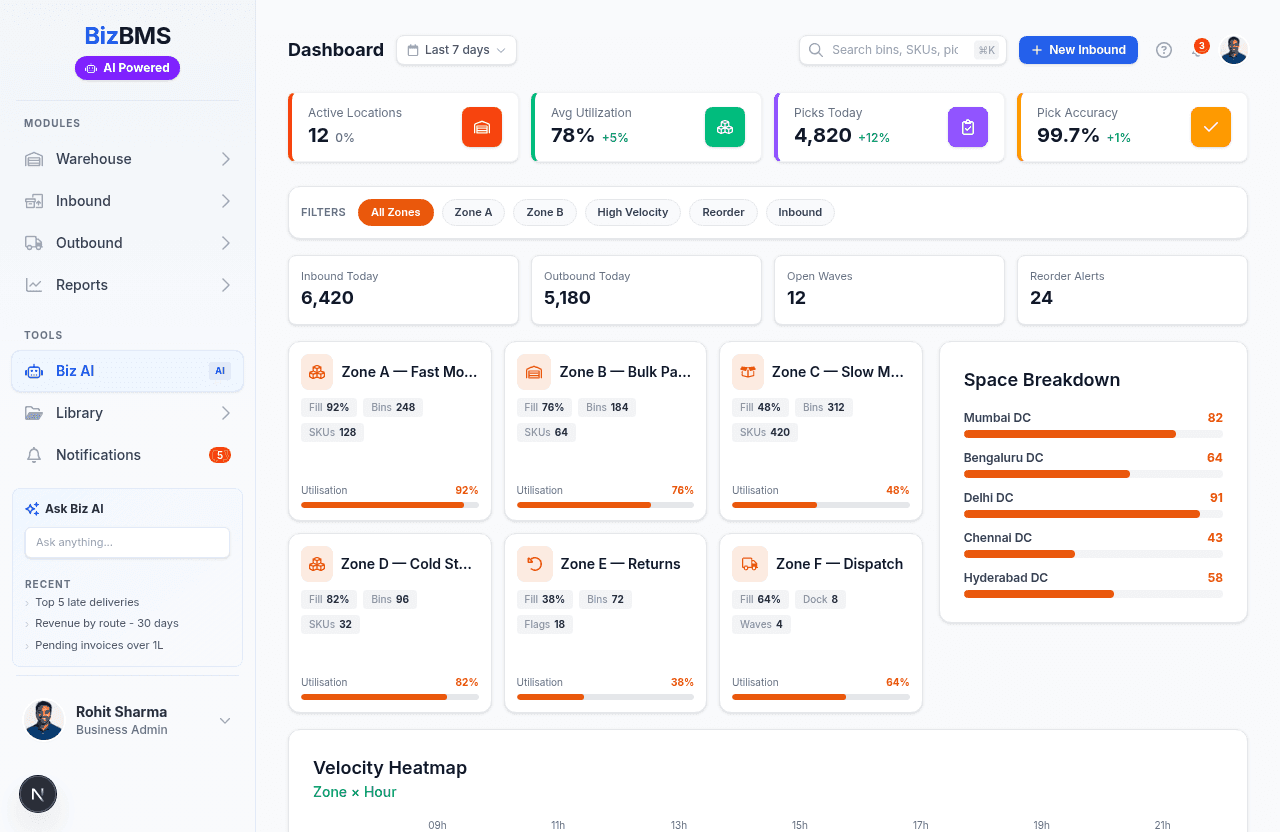Click the Zone F Dispatch truck icon

[x=749, y=564]
